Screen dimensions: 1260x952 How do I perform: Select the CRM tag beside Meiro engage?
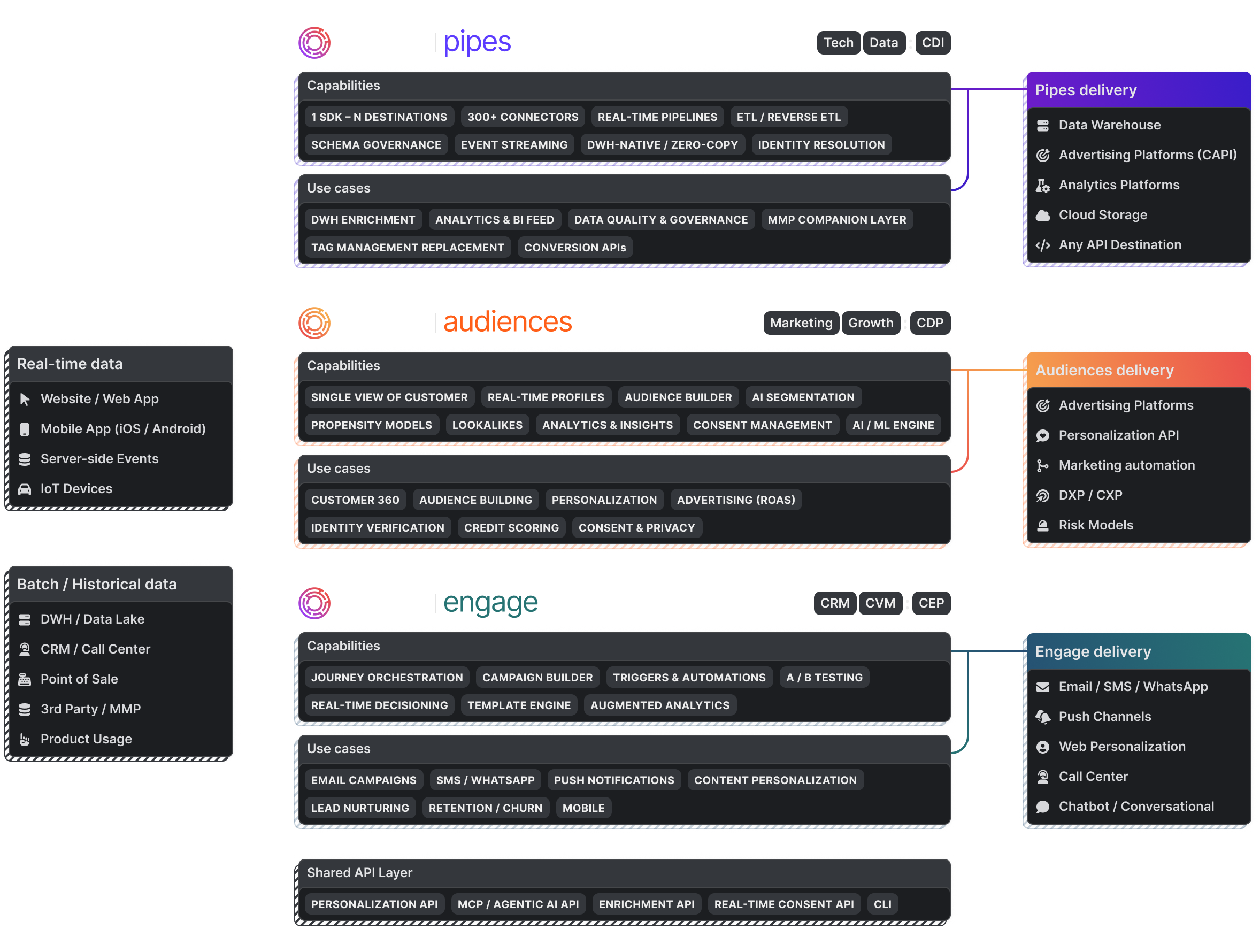[x=835, y=603]
